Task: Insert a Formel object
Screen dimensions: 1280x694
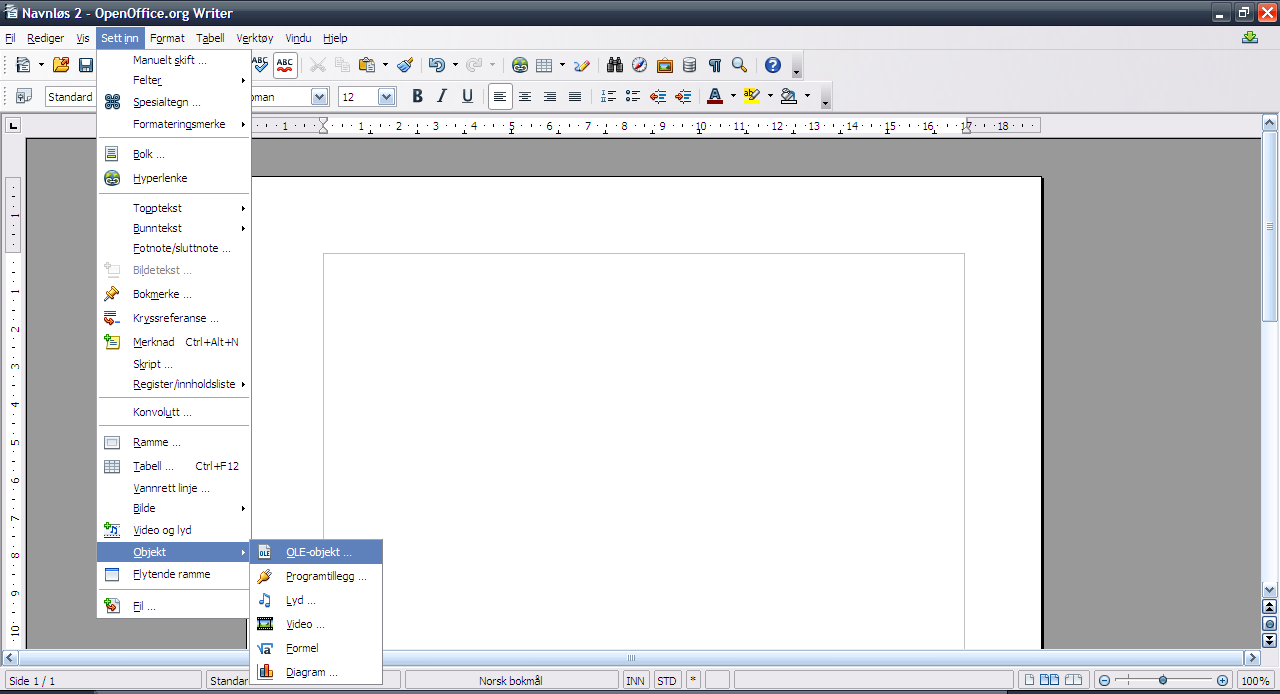Action: tap(316, 648)
